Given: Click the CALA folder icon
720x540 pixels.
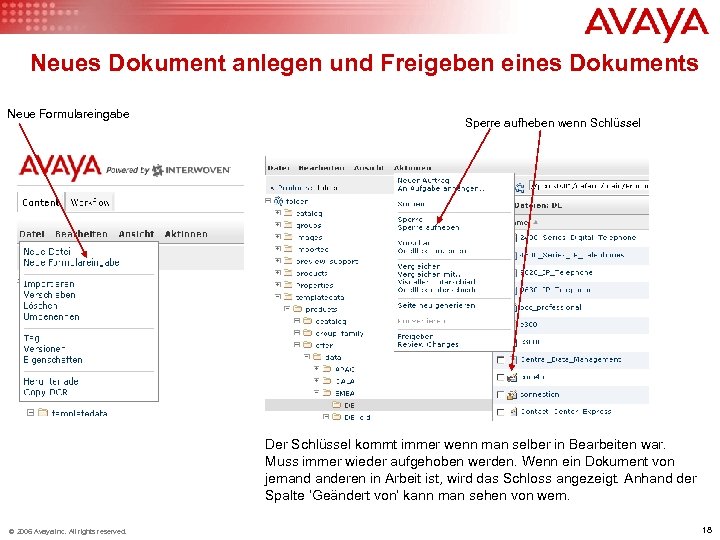Looking at the screenshot, I should [x=327, y=381].
